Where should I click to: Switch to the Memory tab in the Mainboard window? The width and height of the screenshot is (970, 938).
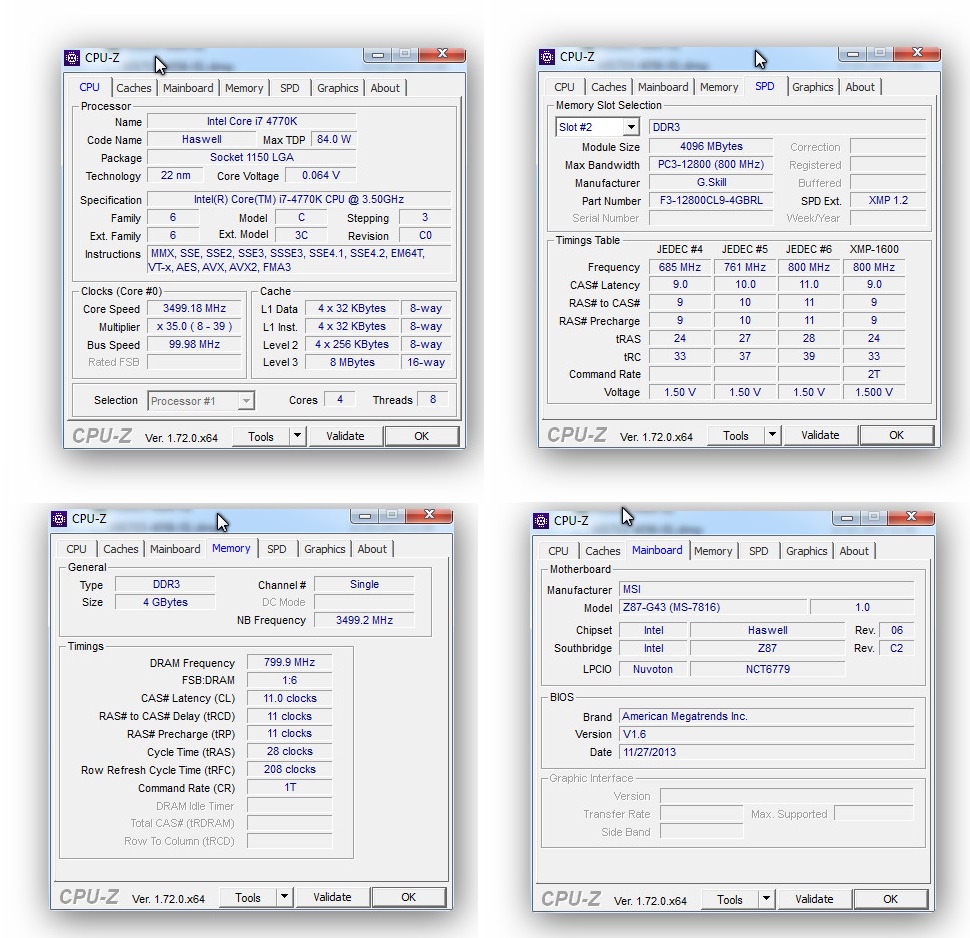[713, 551]
